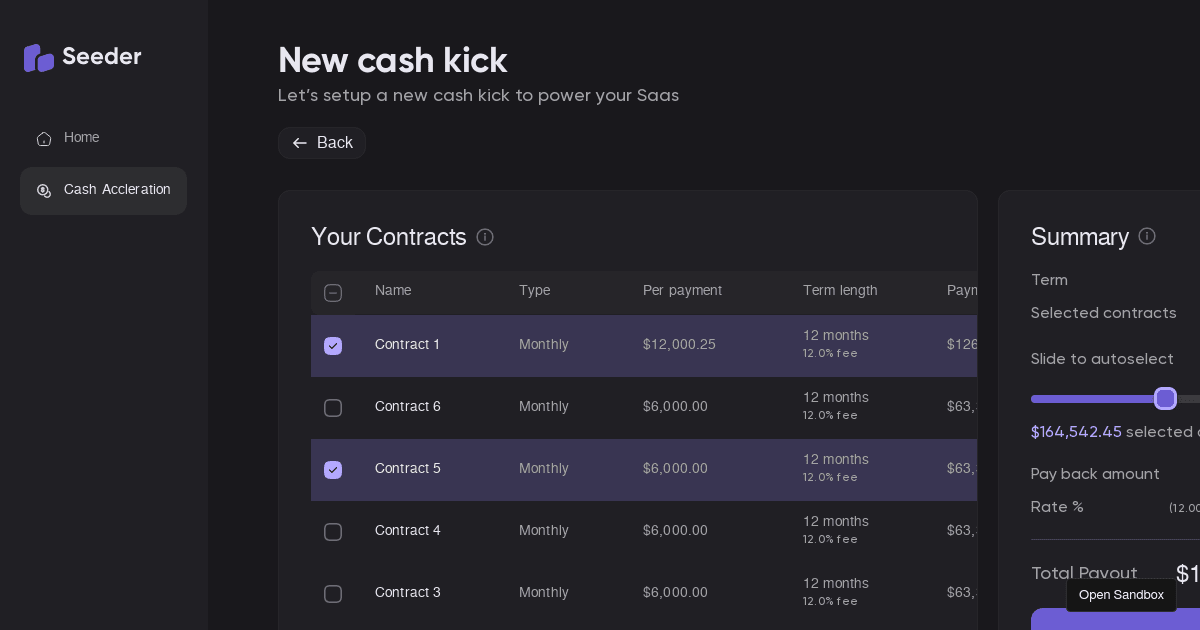Uncheck the Contract 1 checkbox
Viewport: 1200px width, 630px height.
(333, 346)
